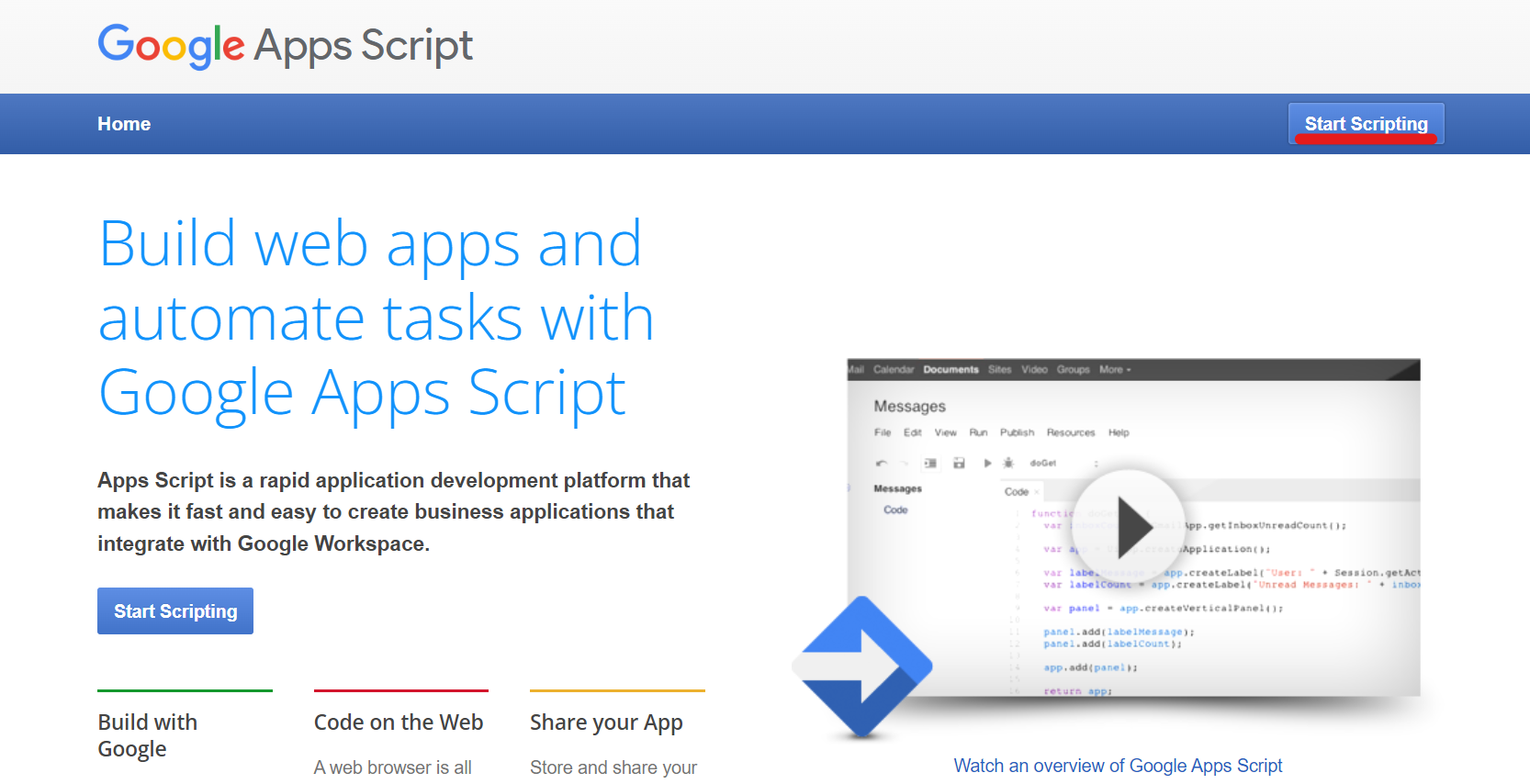Screen dimensions: 1530x784
Task: Click the Google Apps Script logo
Action: pos(286,46)
